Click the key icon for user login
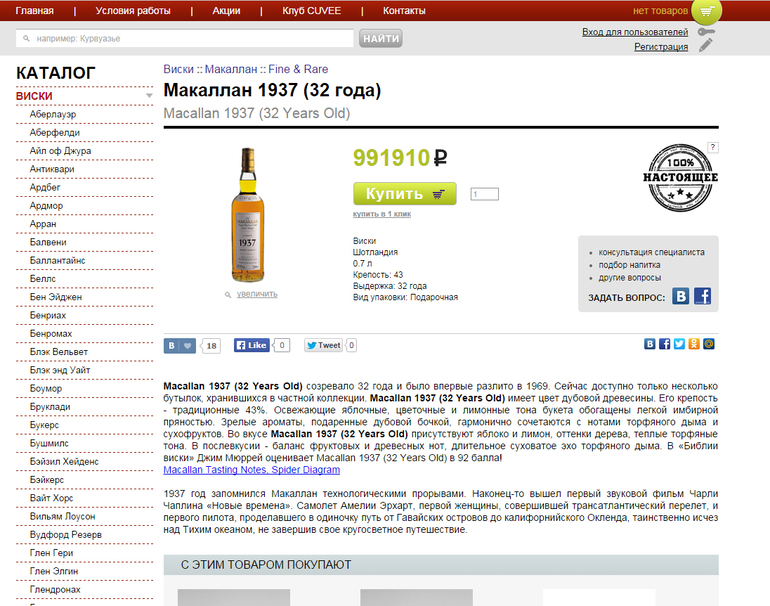 tap(706, 32)
